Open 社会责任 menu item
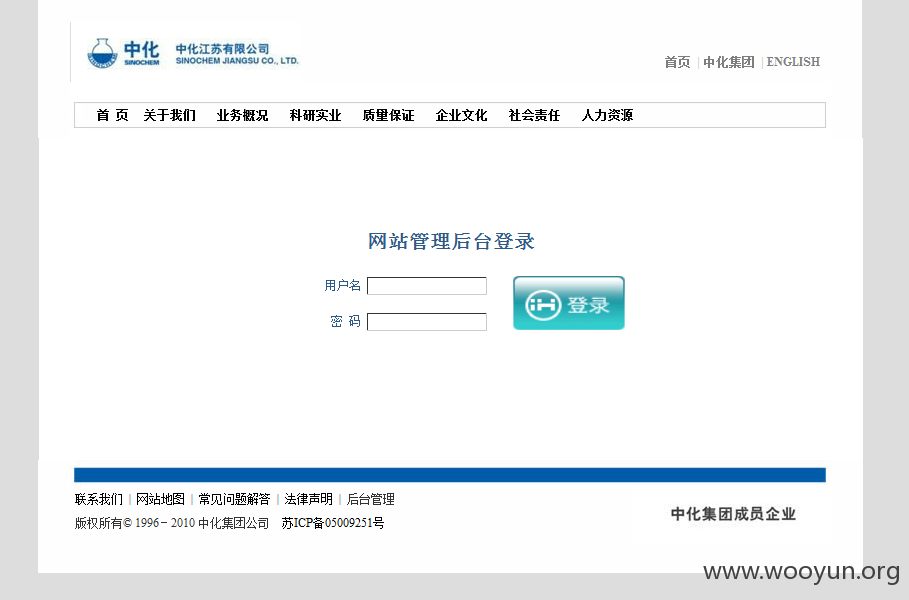909x600 pixels. (x=535, y=115)
